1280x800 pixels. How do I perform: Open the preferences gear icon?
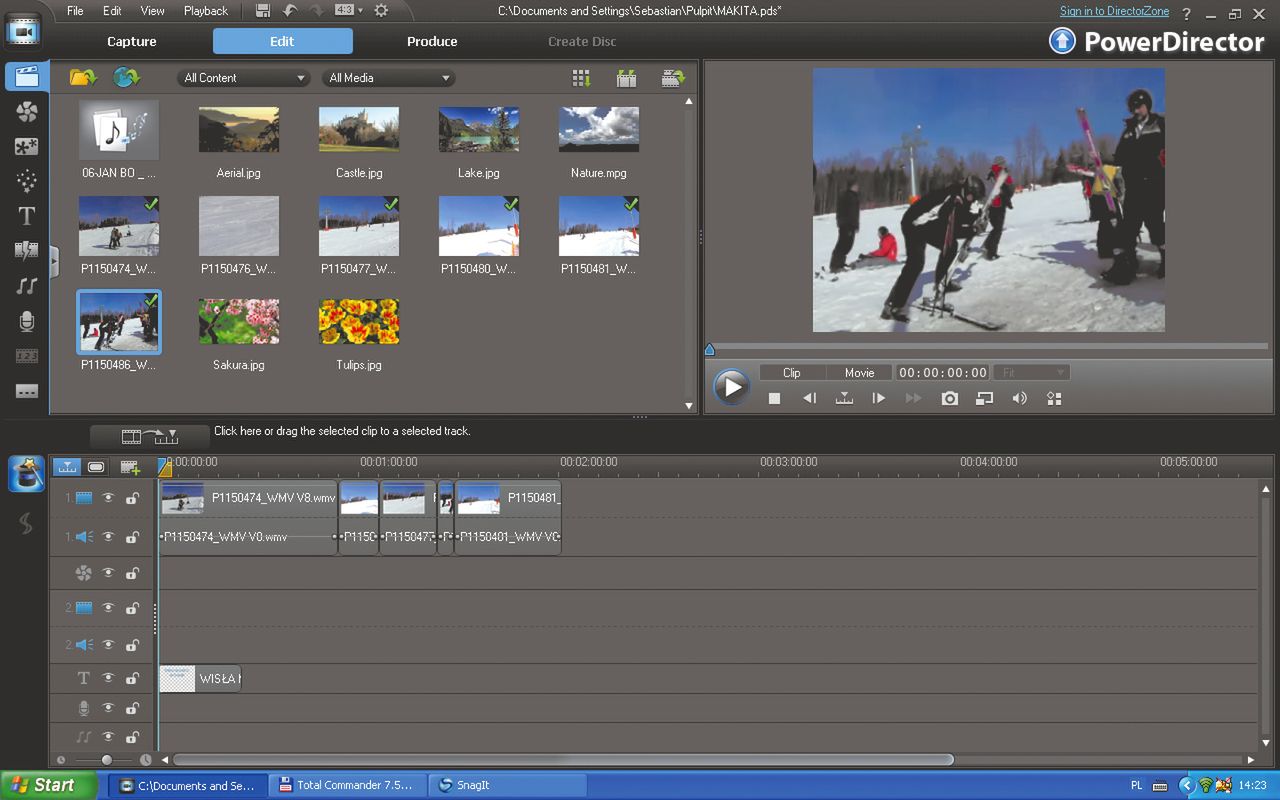point(381,11)
